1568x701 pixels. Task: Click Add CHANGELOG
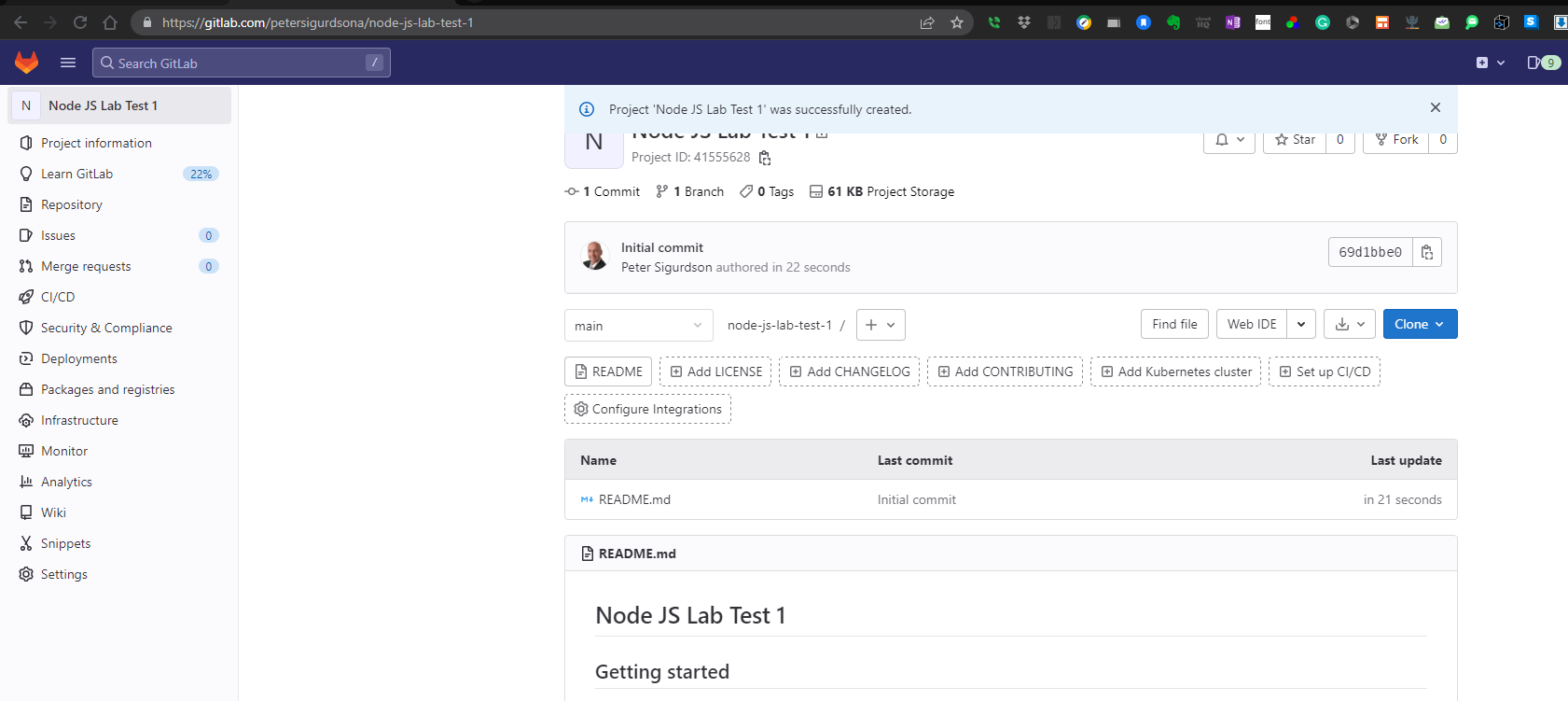849,372
